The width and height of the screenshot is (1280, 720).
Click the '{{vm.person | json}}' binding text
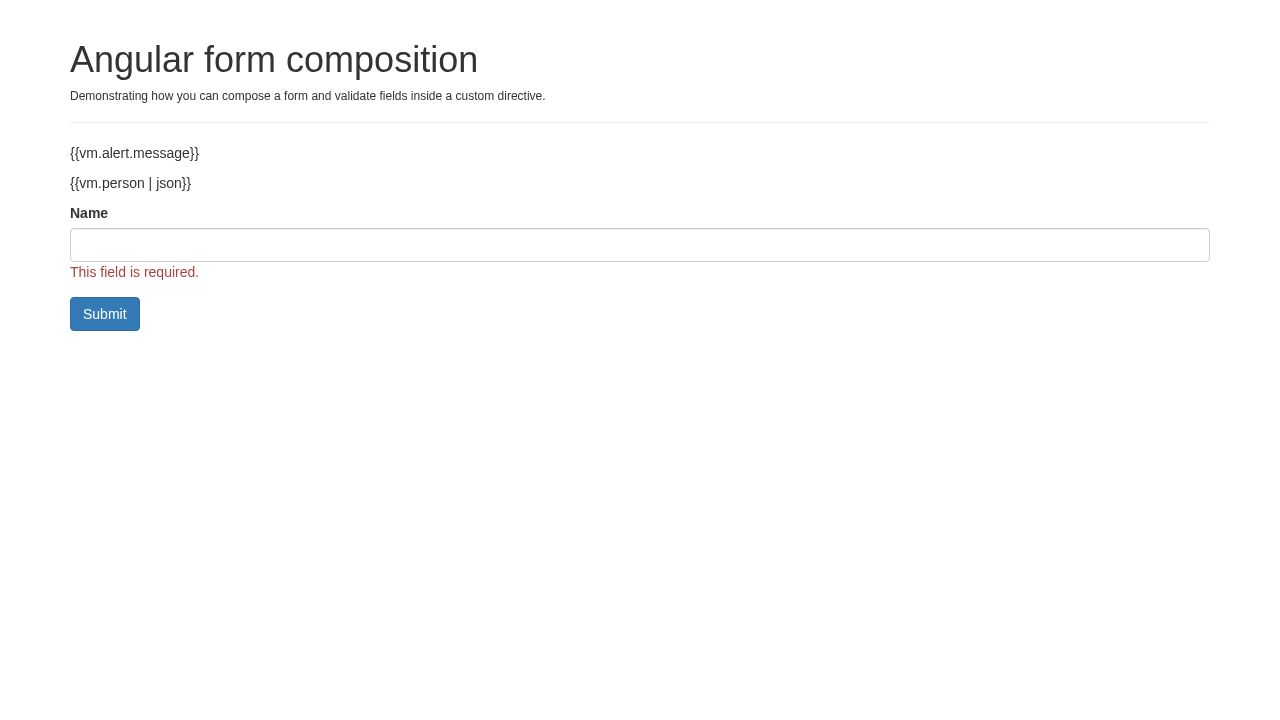[x=130, y=183]
